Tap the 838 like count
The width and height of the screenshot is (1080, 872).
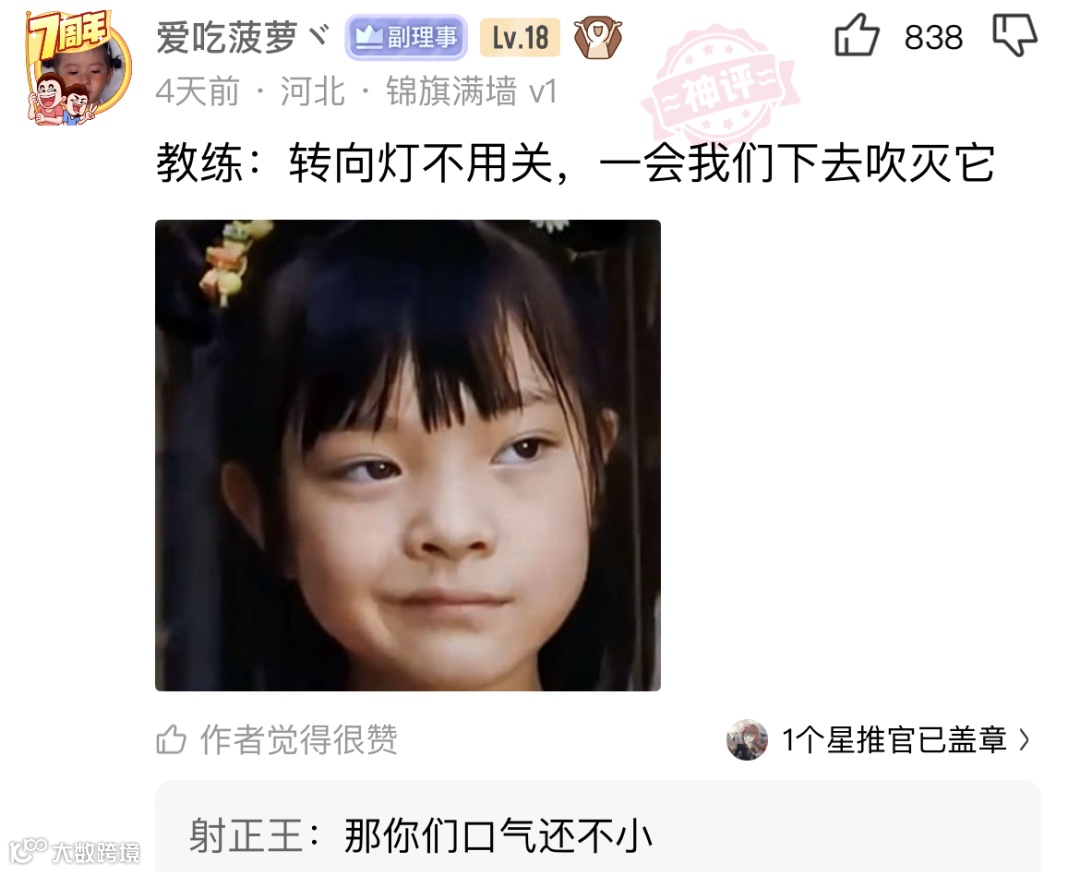[x=933, y=38]
